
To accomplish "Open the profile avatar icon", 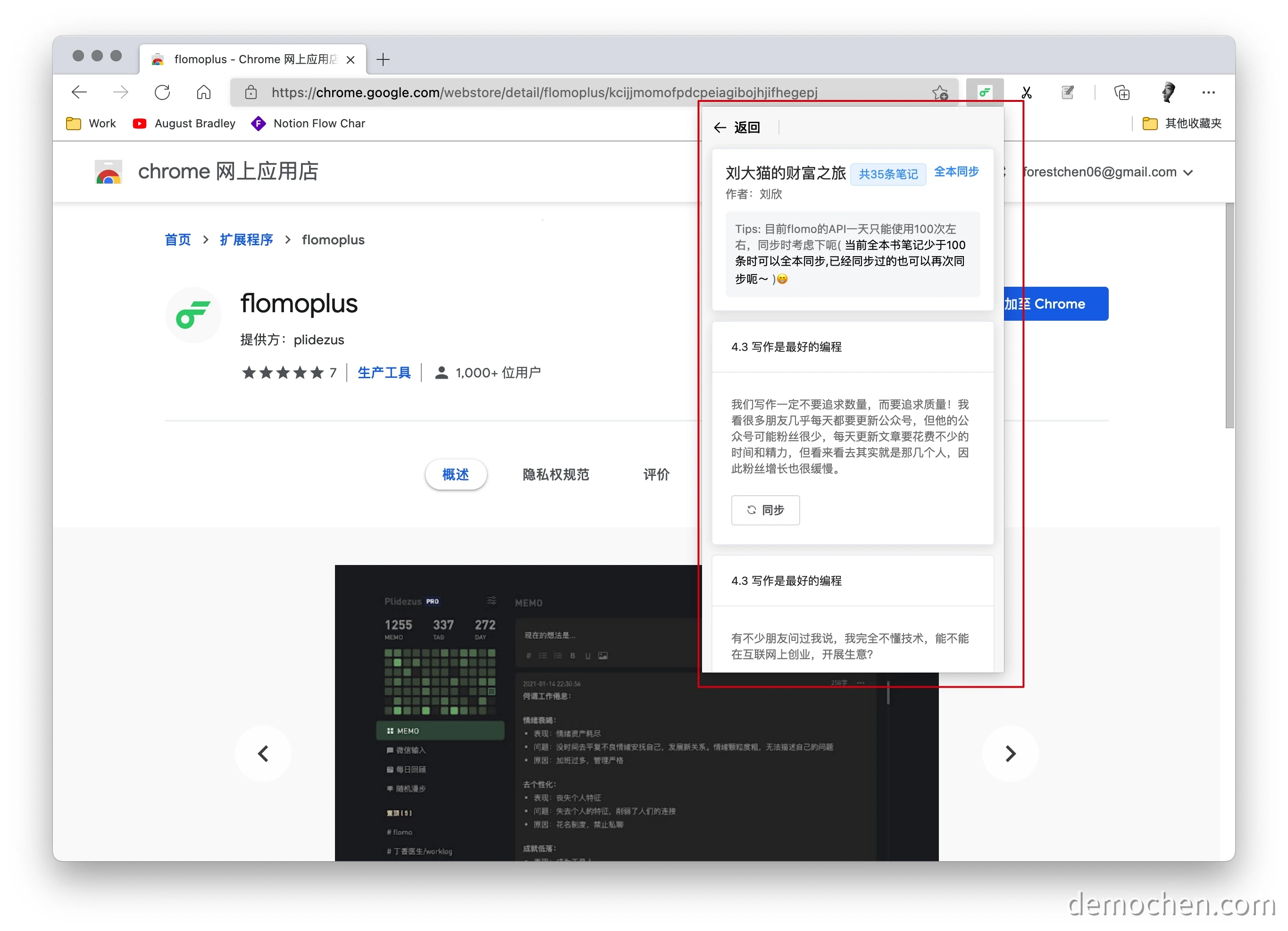I will pos(1167,92).
